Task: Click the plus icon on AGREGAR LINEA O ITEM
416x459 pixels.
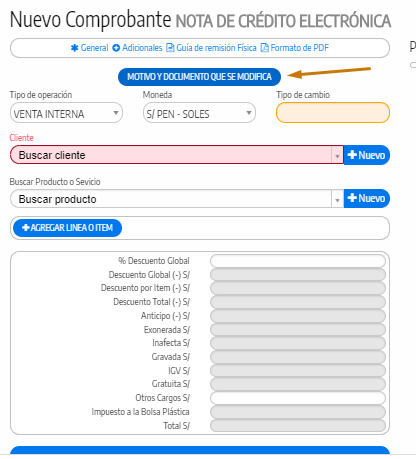Action: click(26, 228)
